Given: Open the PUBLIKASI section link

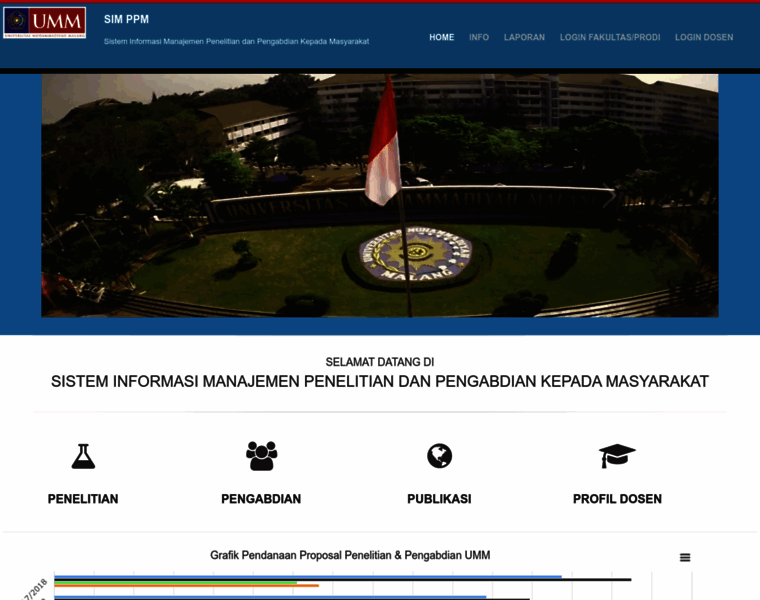Looking at the screenshot, I should (439, 499).
